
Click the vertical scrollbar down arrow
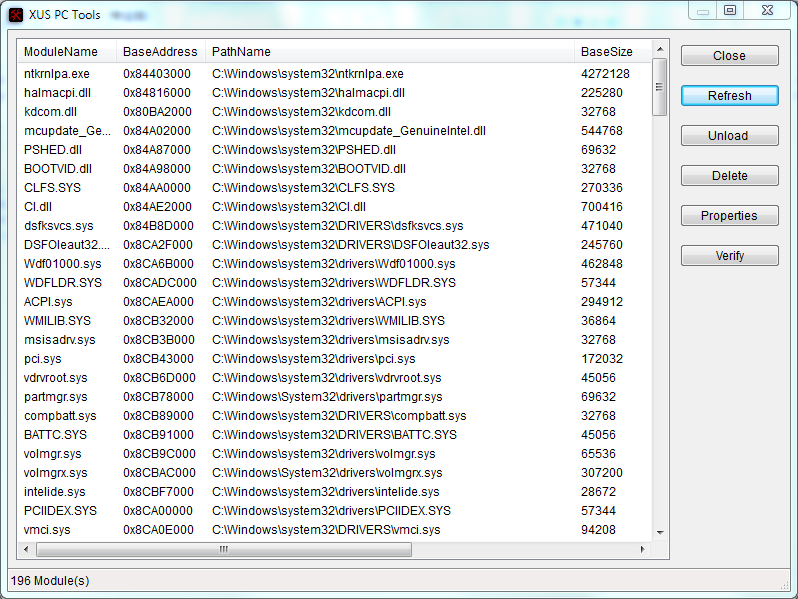[660, 533]
